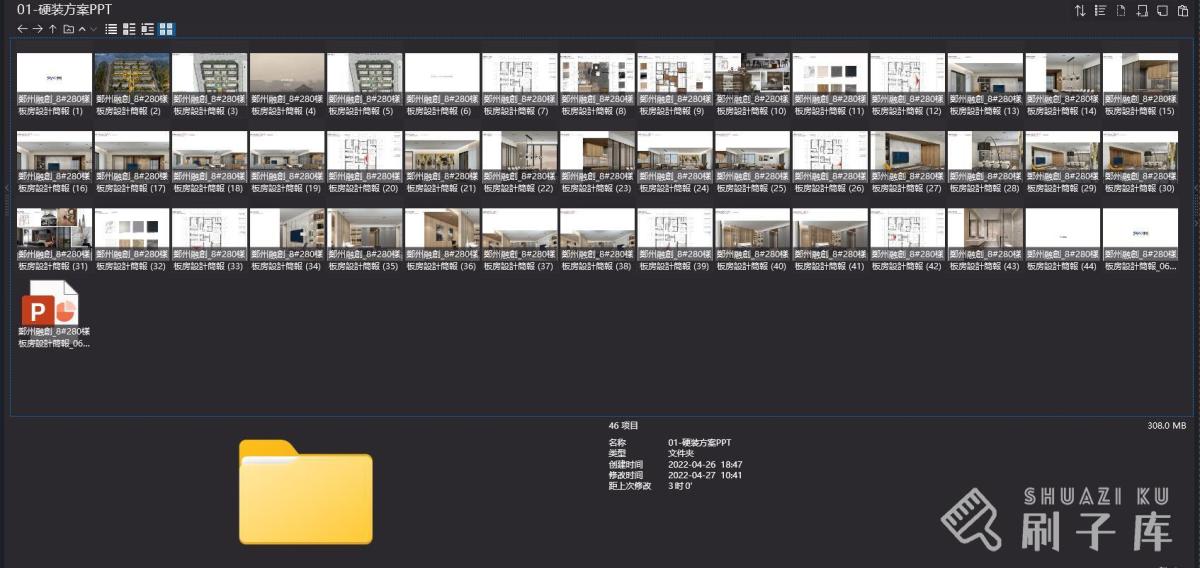This screenshot has height=568, width=1200.
Task: Switch to the indented tiles view mode
Action: tap(147, 29)
